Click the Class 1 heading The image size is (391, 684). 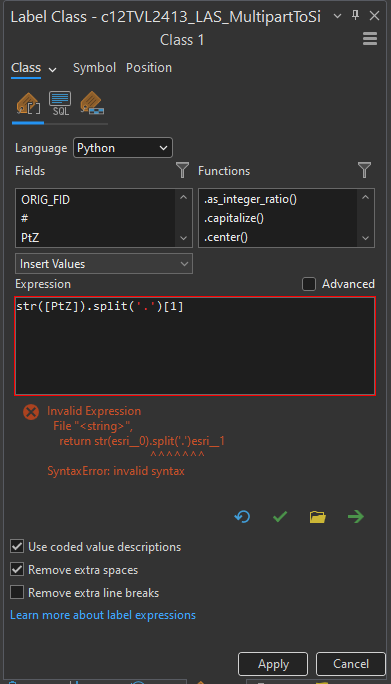(x=182, y=40)
